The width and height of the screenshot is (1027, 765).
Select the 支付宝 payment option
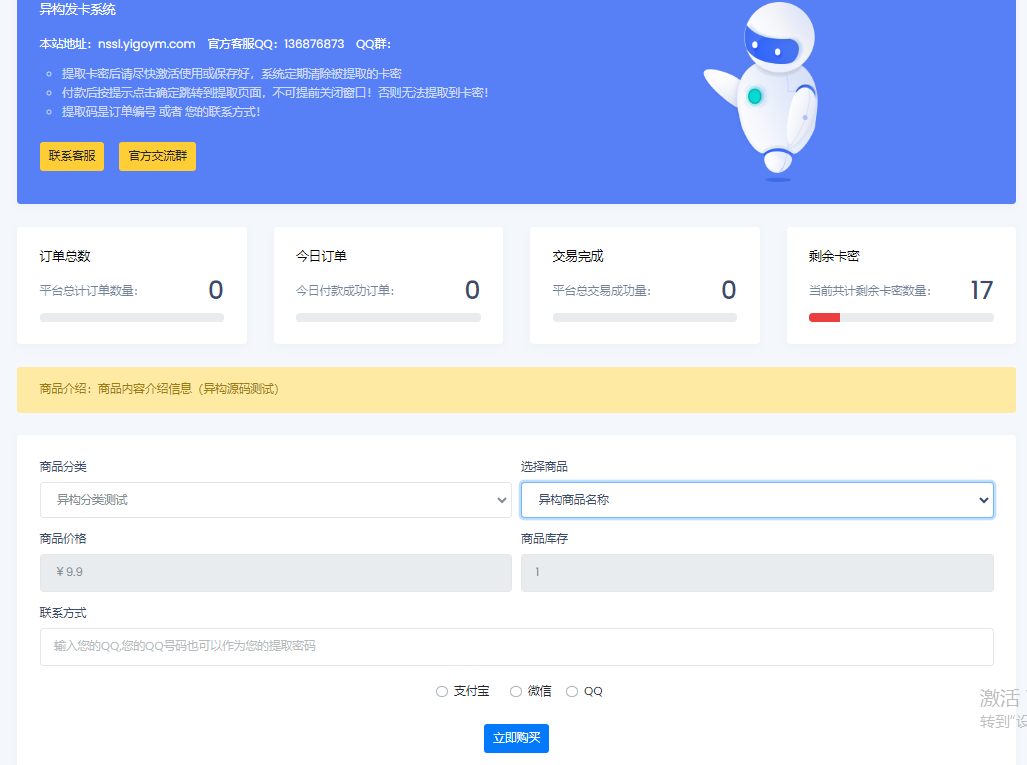(442, 690)
